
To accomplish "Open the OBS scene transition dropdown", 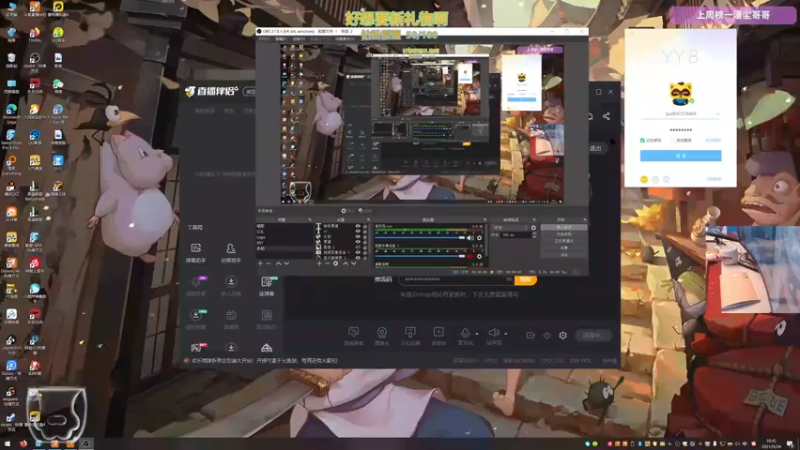I will pyautogui.click(x=510, y=228).
